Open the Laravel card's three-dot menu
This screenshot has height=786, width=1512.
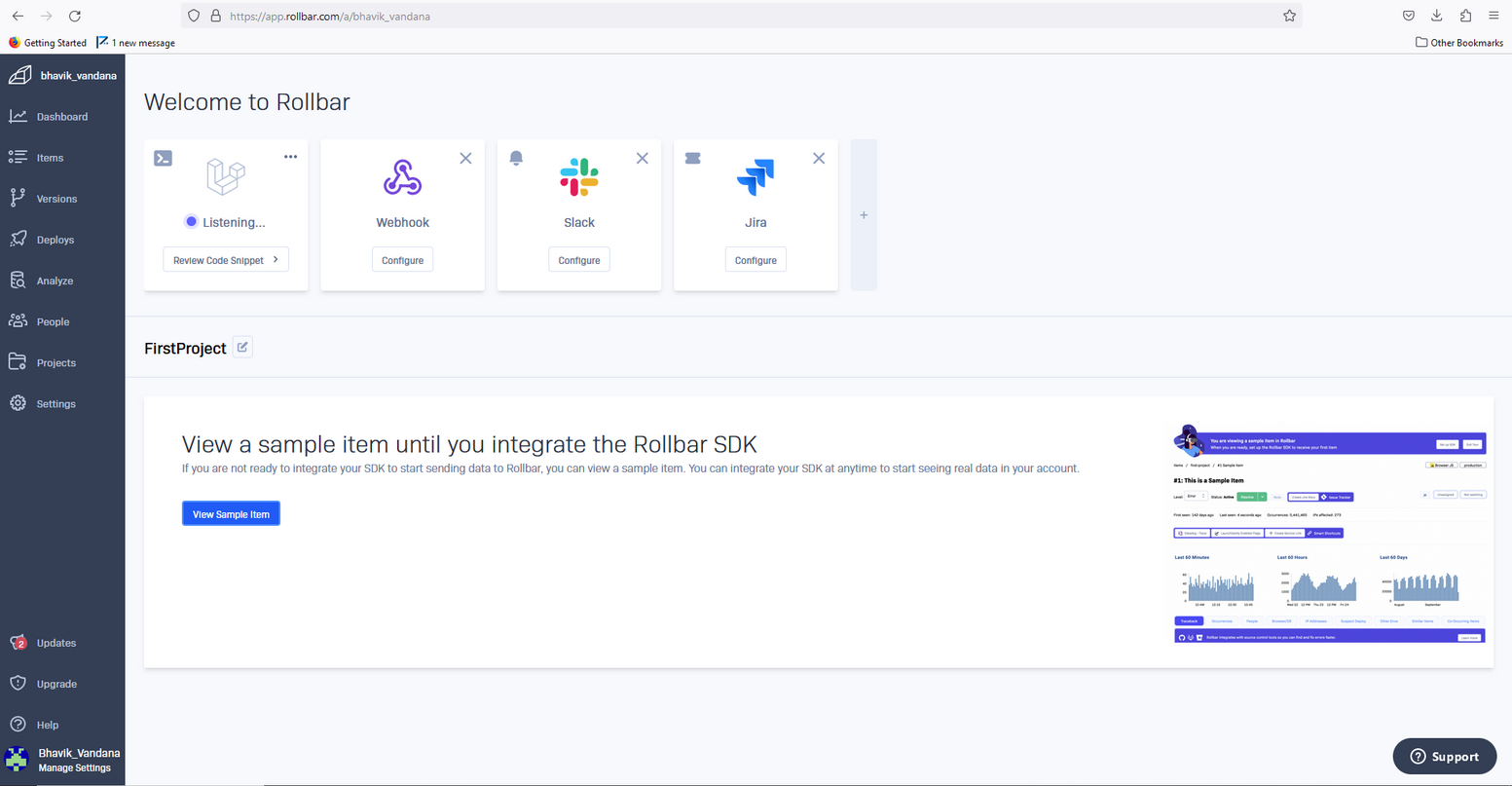coord(290,157)
